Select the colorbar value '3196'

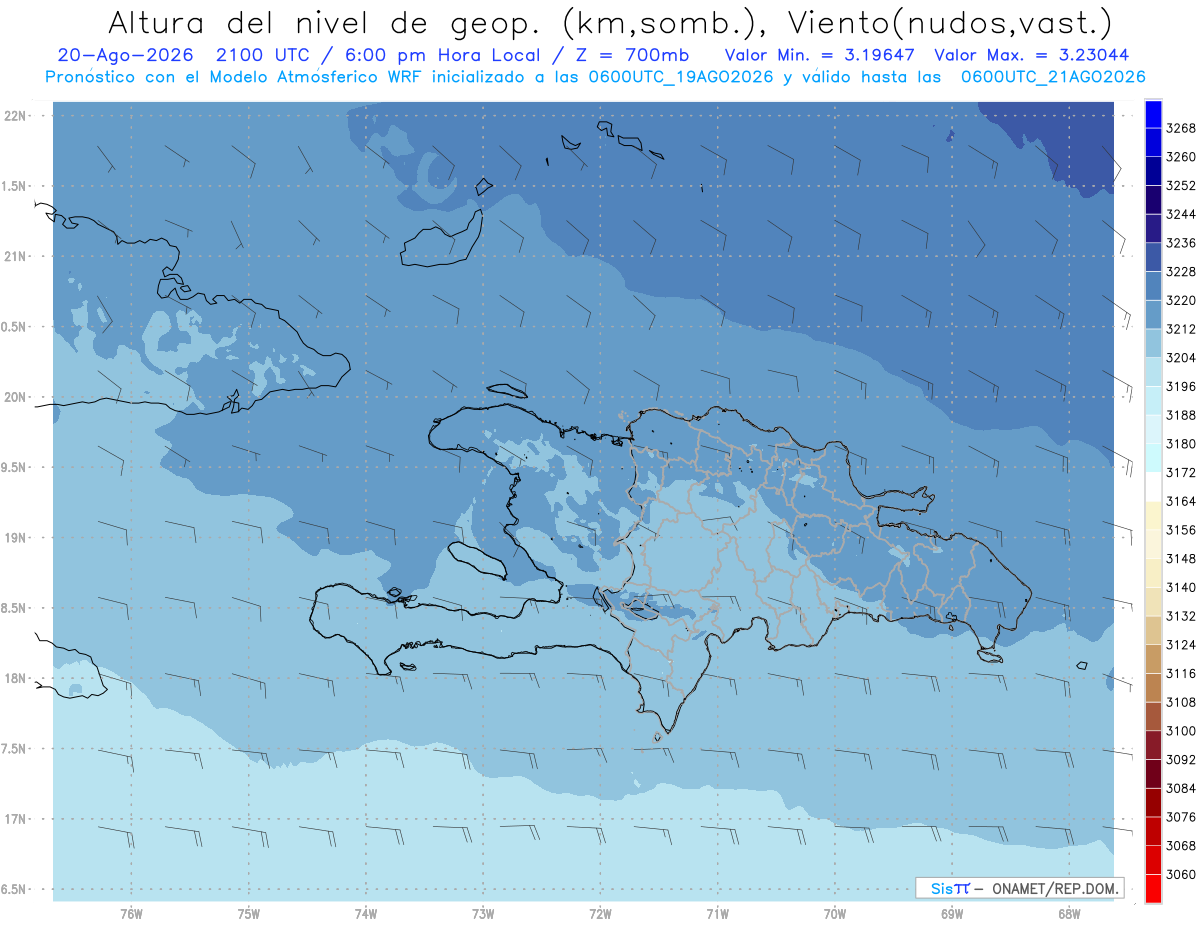[1181, 386]
